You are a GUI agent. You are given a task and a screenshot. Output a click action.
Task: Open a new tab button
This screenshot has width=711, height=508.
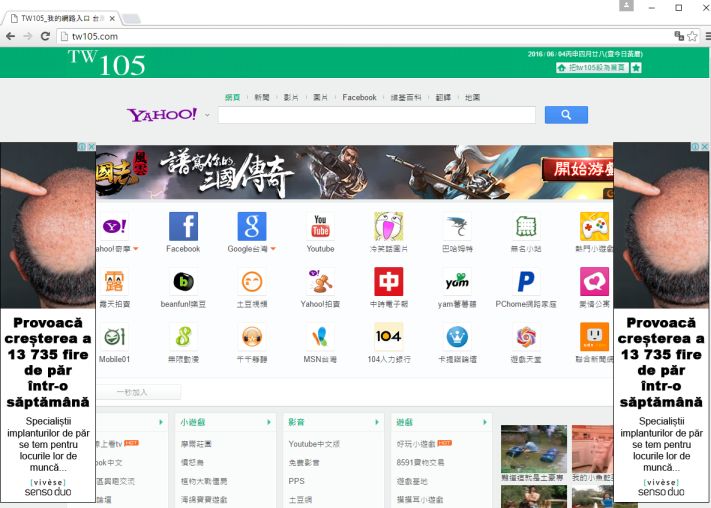tap(131, 19)
